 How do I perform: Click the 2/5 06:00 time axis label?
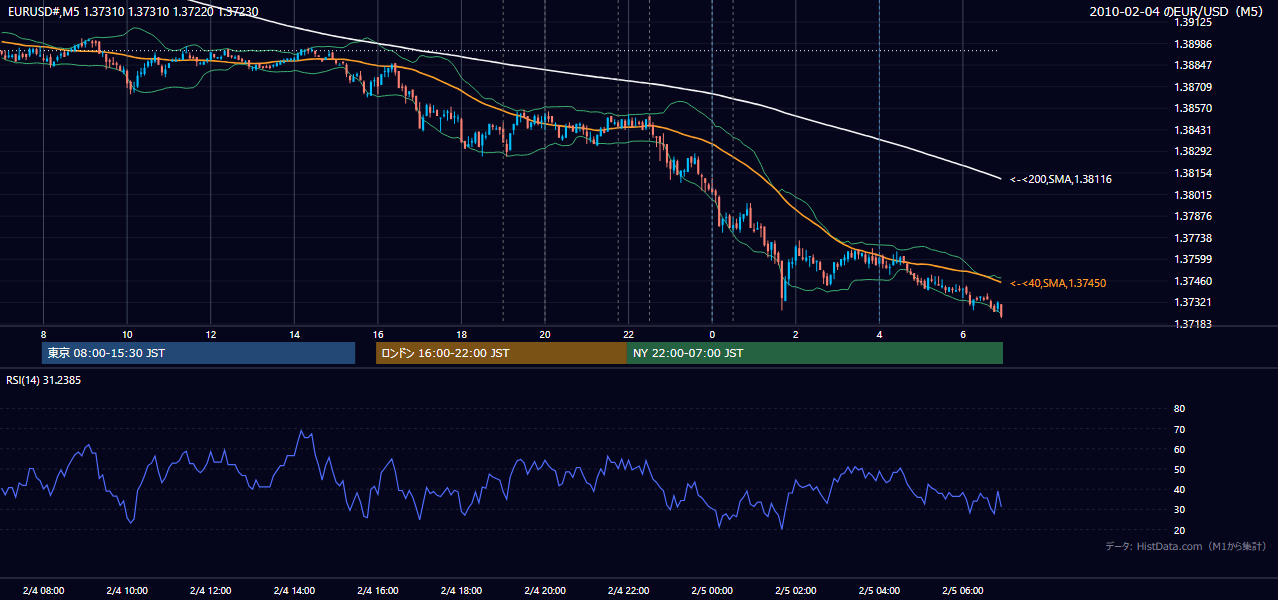(x=962, y=590)
